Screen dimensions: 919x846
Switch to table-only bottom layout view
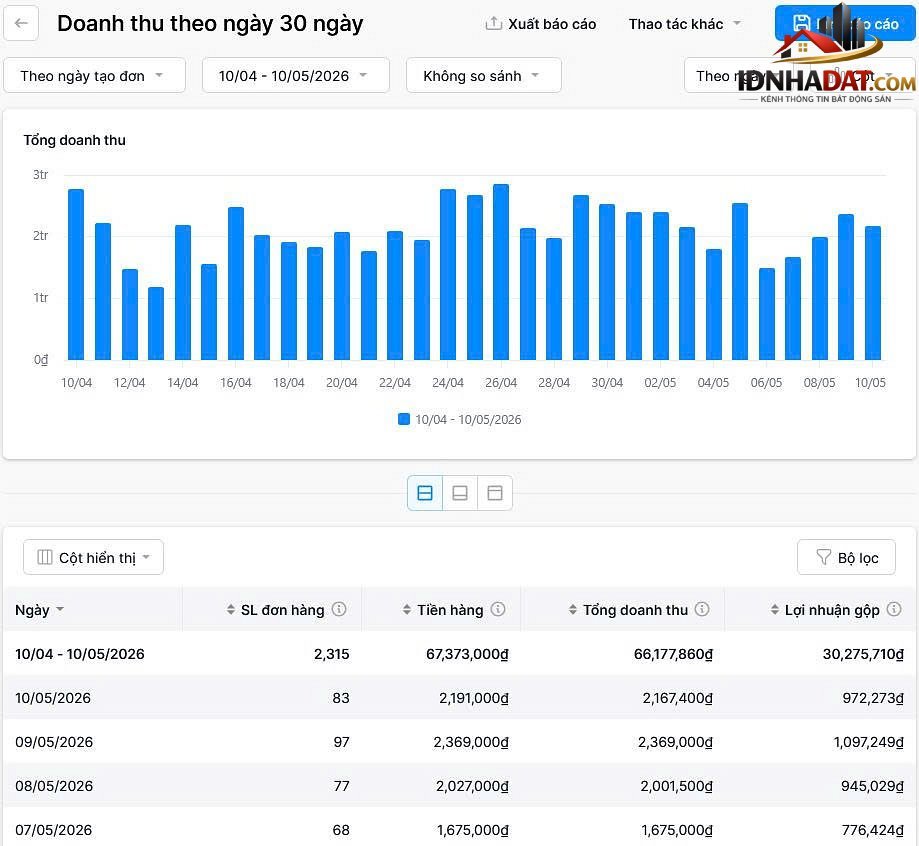pos(460,493)
